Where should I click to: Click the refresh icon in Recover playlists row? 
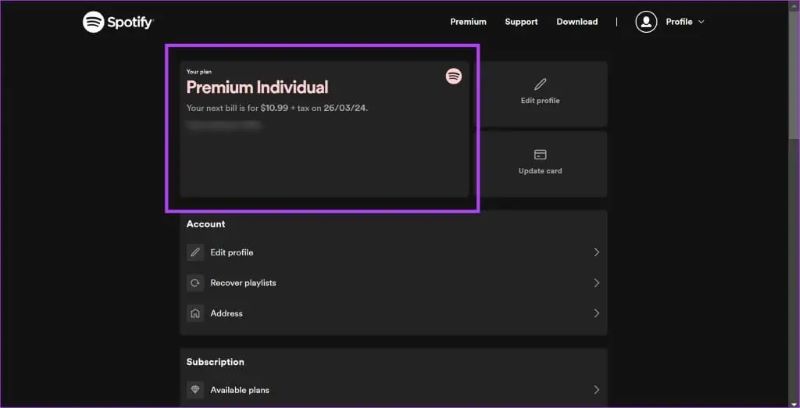coord(195,283)
